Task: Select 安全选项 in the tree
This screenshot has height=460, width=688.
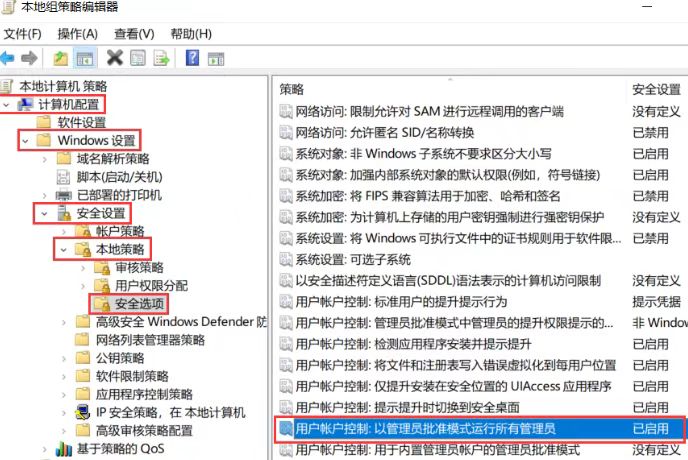Action: point(139,303)
